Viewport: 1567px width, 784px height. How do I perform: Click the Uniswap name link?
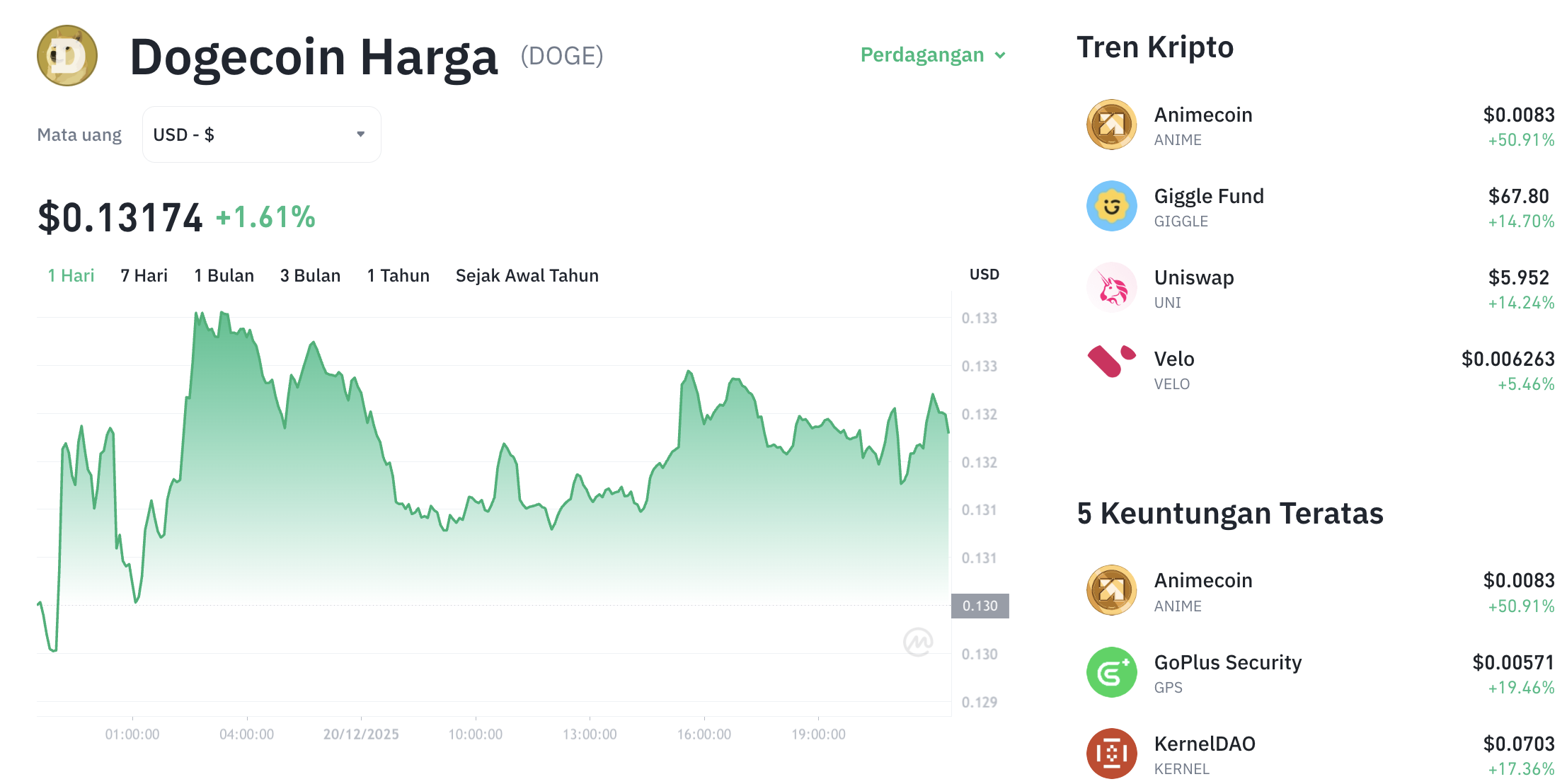[1193, 277]
